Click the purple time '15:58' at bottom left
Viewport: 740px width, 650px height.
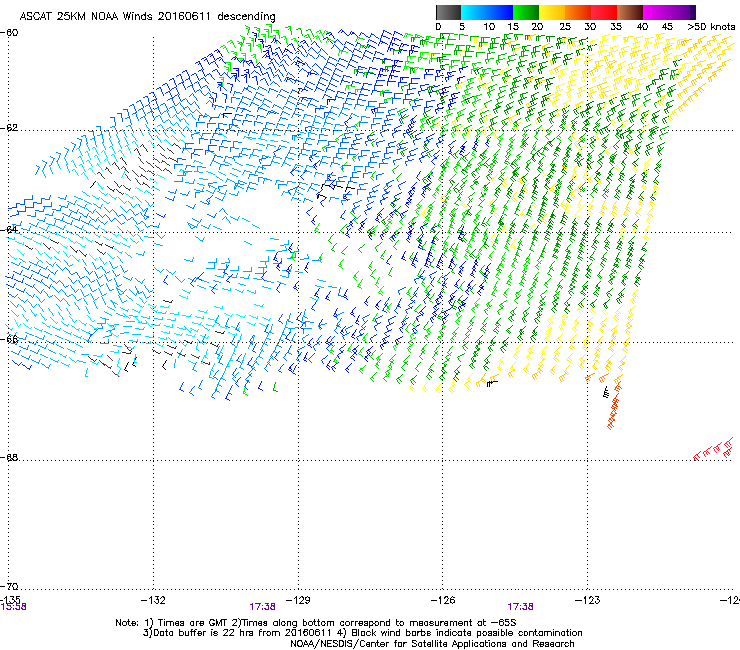13,607
